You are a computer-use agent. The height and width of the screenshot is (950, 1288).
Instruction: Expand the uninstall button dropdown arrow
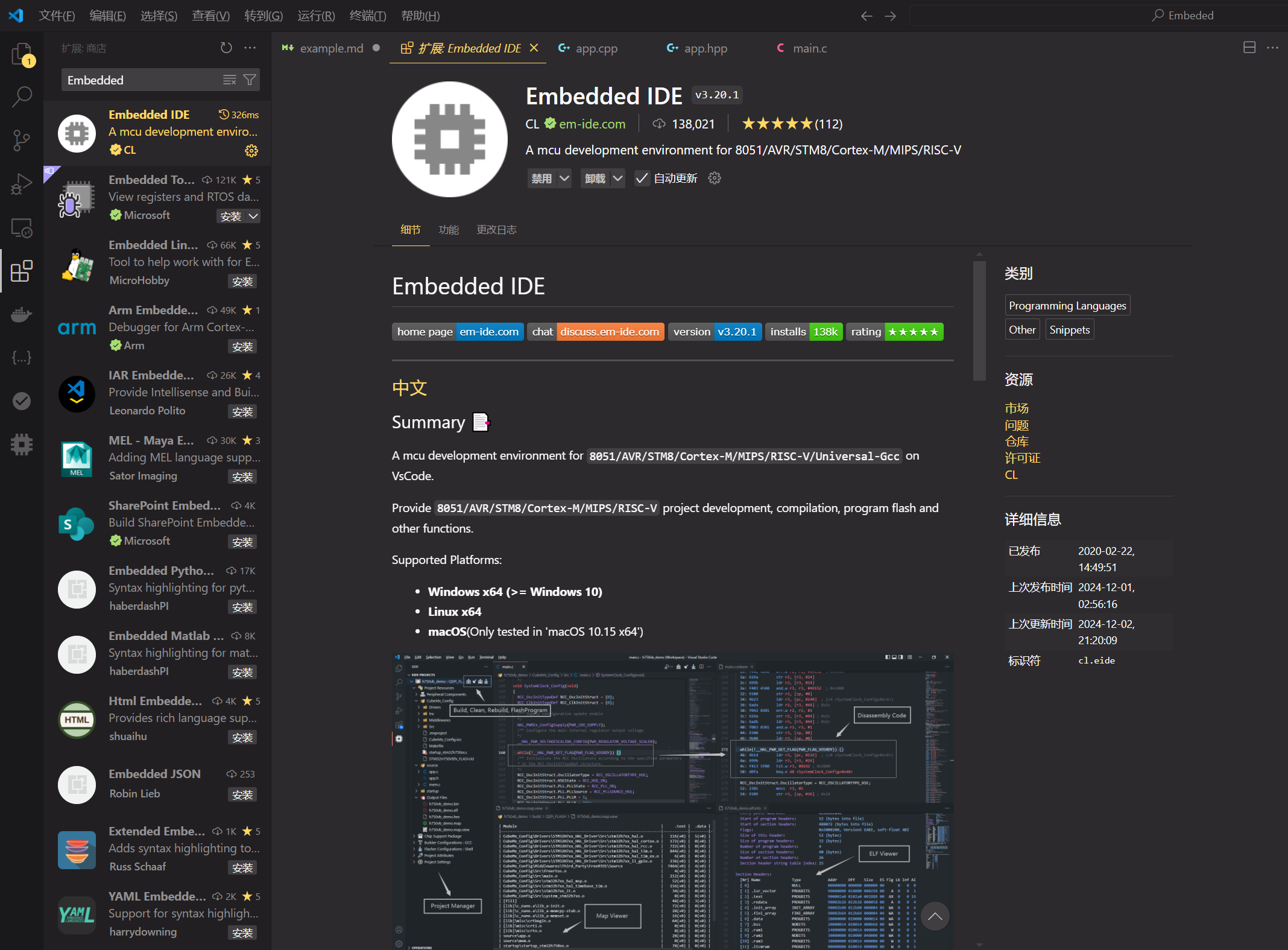(618, 178)
